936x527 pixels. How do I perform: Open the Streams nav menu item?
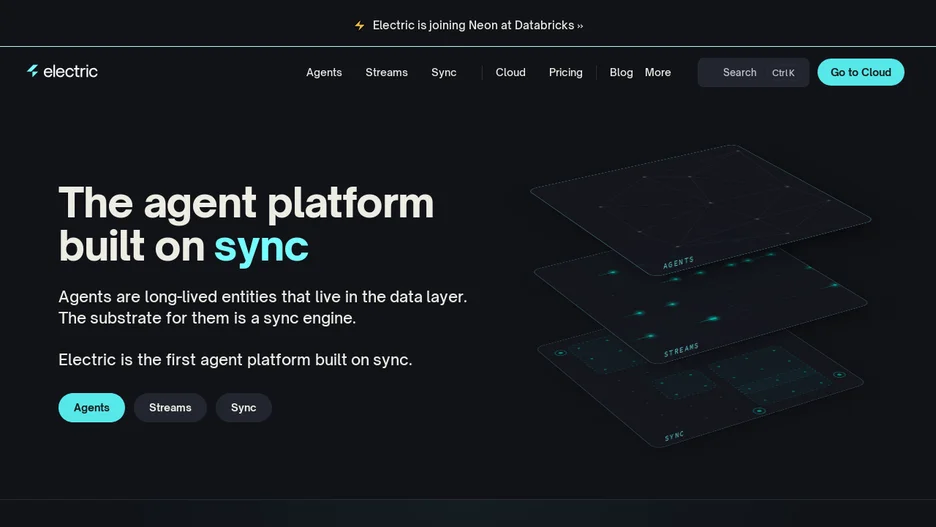tap(386, 72)
